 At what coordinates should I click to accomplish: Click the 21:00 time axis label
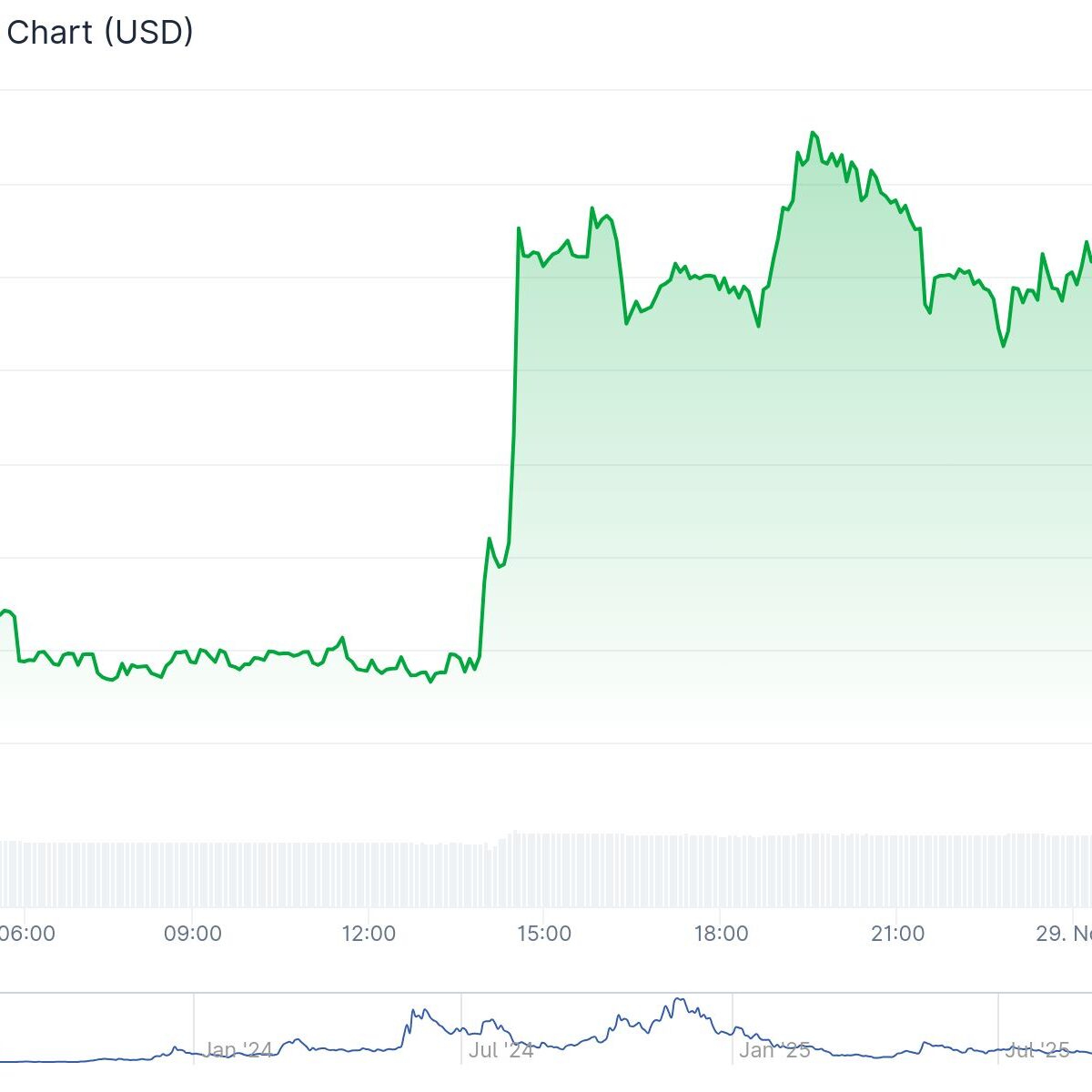coord(897,934)
